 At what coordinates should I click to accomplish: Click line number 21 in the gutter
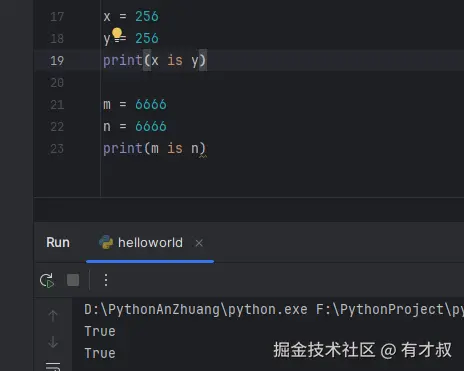57,105
